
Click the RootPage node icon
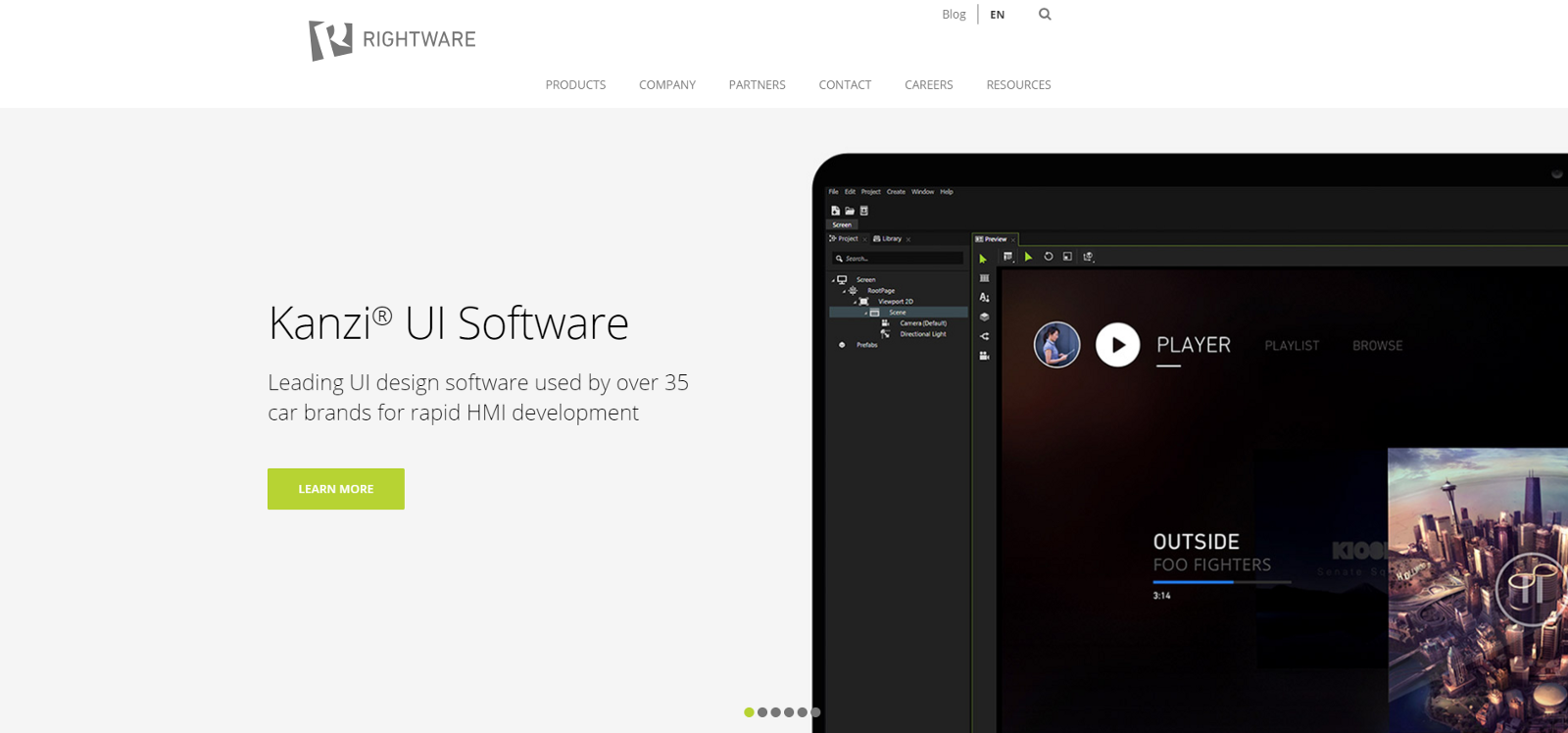click(853, 290)
